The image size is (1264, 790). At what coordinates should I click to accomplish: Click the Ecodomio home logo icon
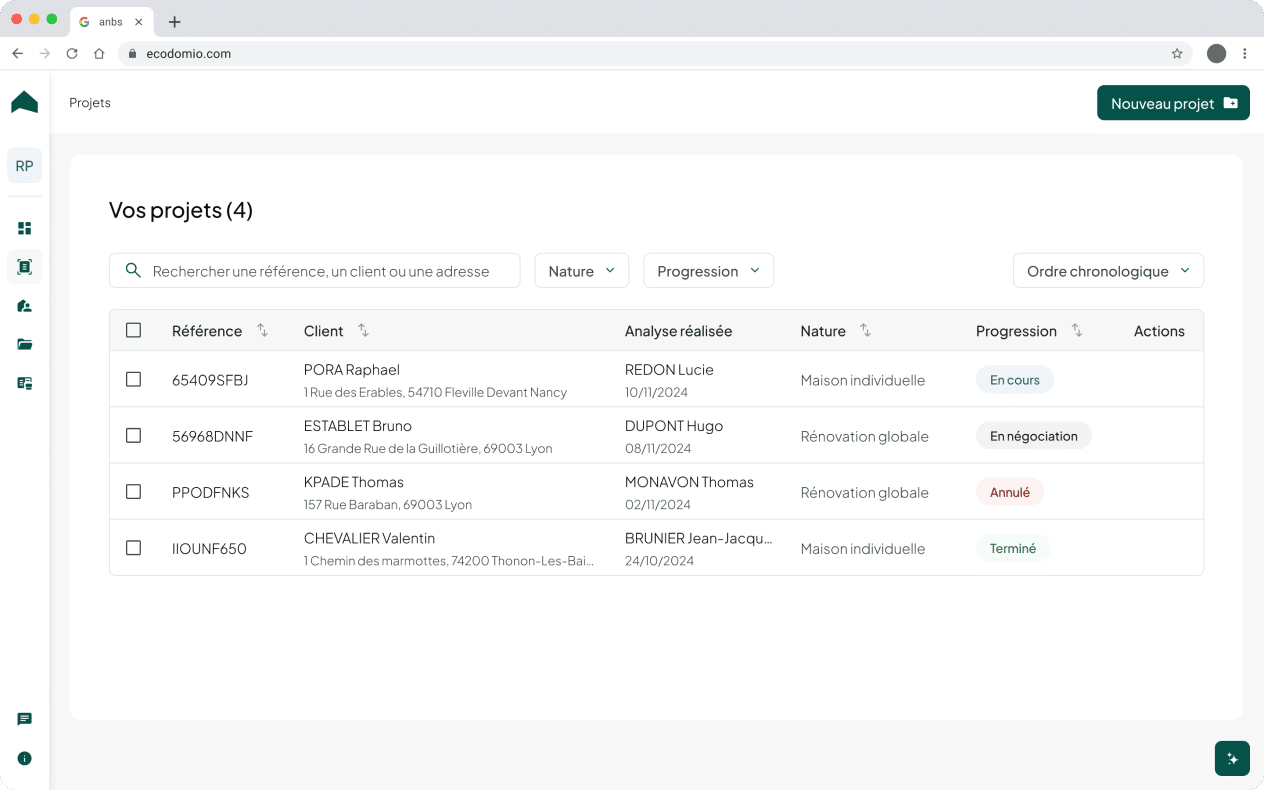(24, 102)
